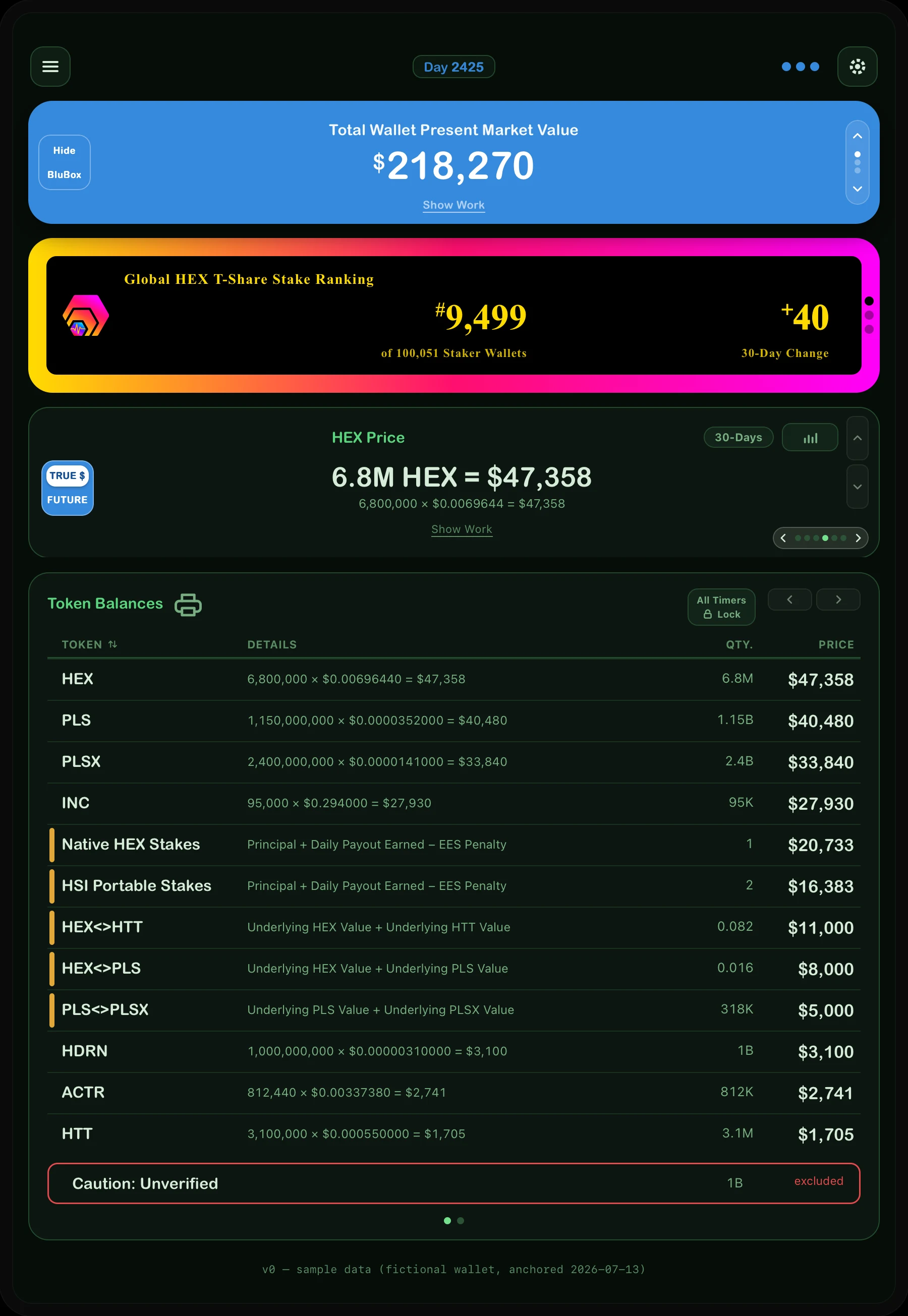908x1316 pixels.
Task: Click the up chevron in the blue box
Action: coord(857,136)
